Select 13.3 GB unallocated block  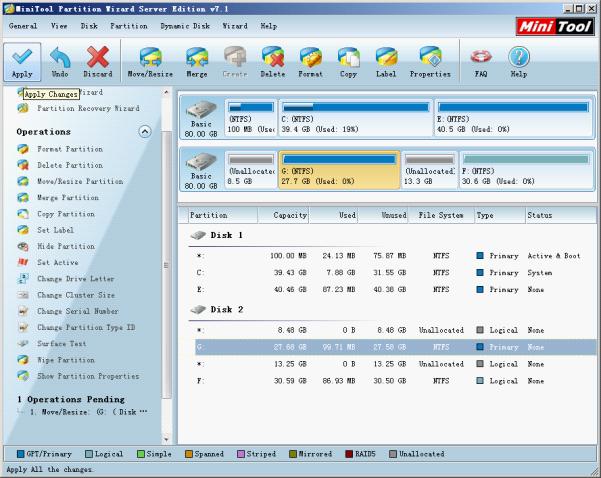click(429, 169)
